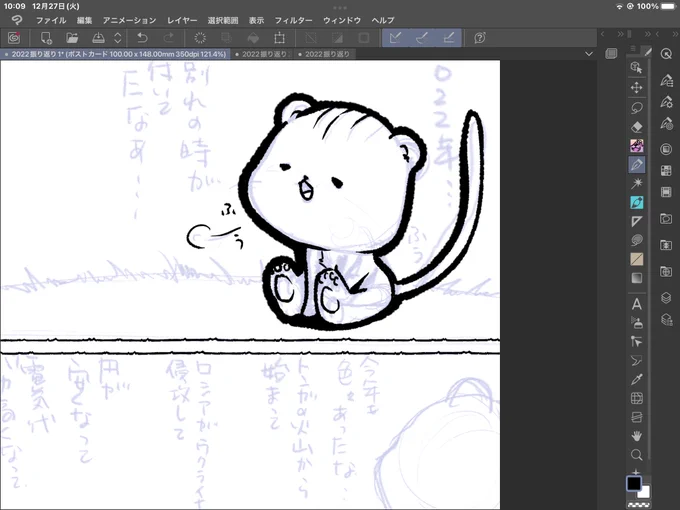Click the Invert selected area icon
Screen dimensions: 680x510
pos(337,38)
